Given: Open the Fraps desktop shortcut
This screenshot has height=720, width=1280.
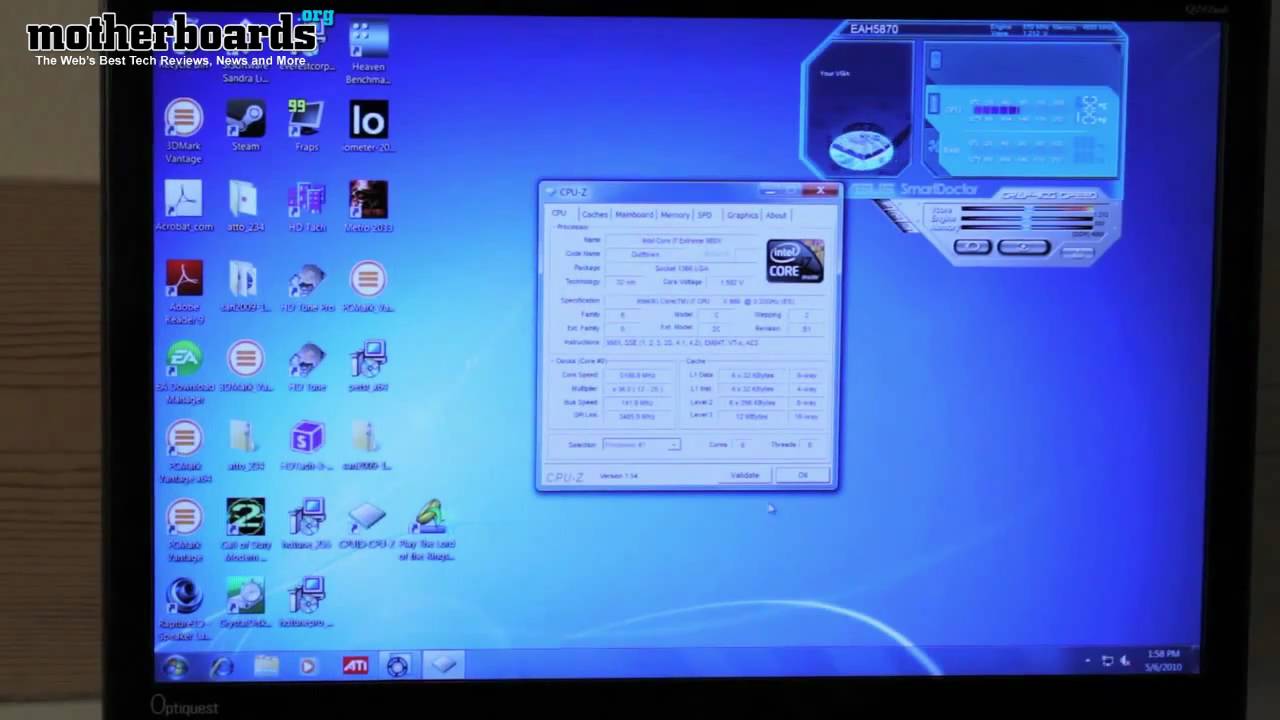Looking at the screenshot, I should point(306,126).
